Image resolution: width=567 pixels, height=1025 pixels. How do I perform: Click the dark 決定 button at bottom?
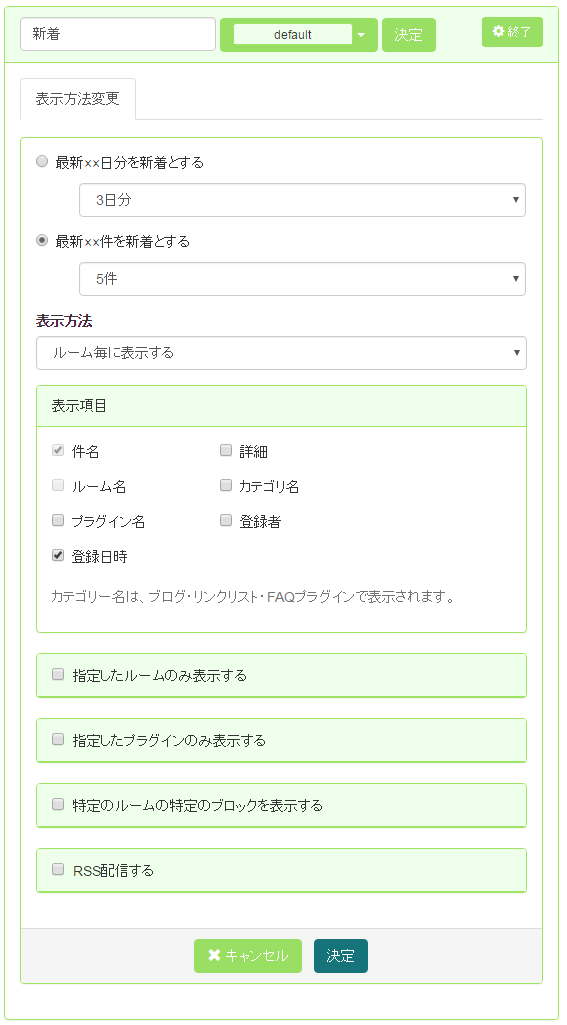pyautogui.click(x=341, y=956)
